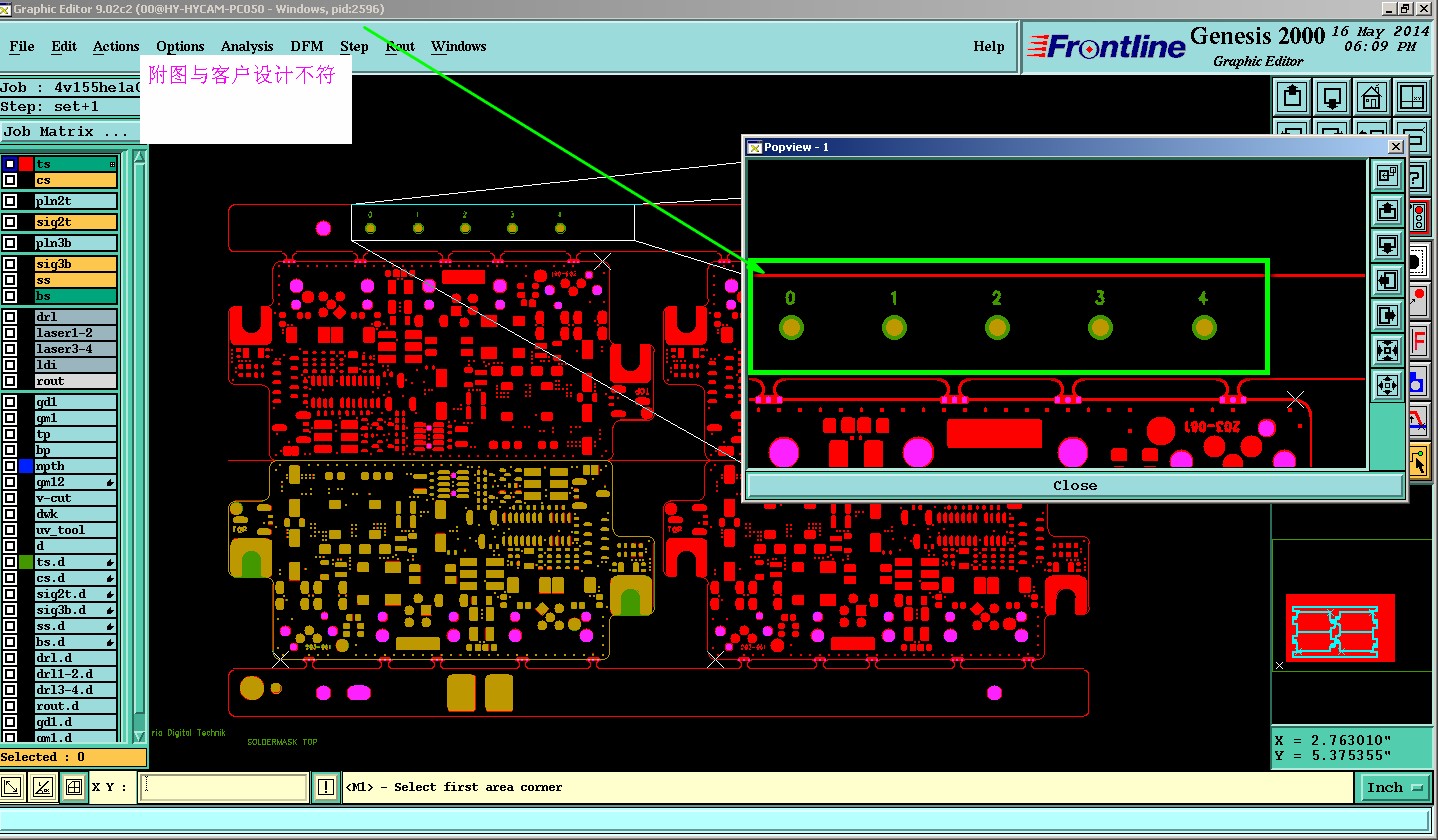1438x840 pixels.
Task: Select the pointer arrow selection tool
Action: 1418,463
